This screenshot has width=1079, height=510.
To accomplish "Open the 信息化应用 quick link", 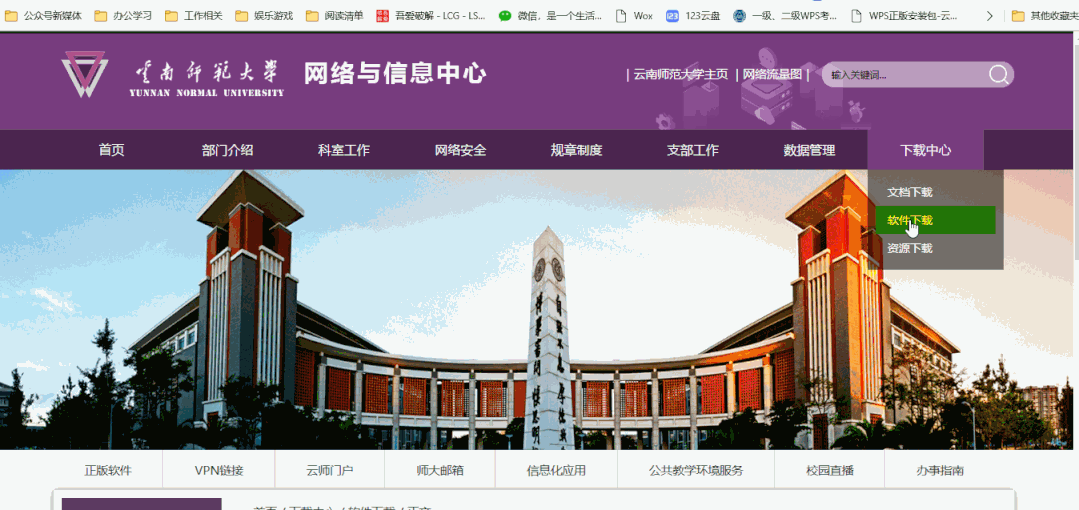I will point(556,471).
